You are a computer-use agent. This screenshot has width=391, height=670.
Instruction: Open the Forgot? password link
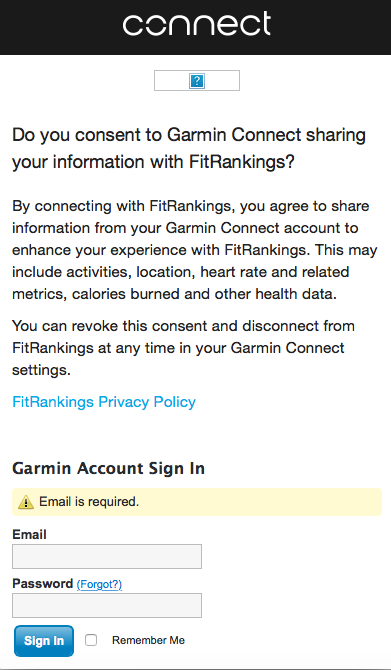(99, 584)
